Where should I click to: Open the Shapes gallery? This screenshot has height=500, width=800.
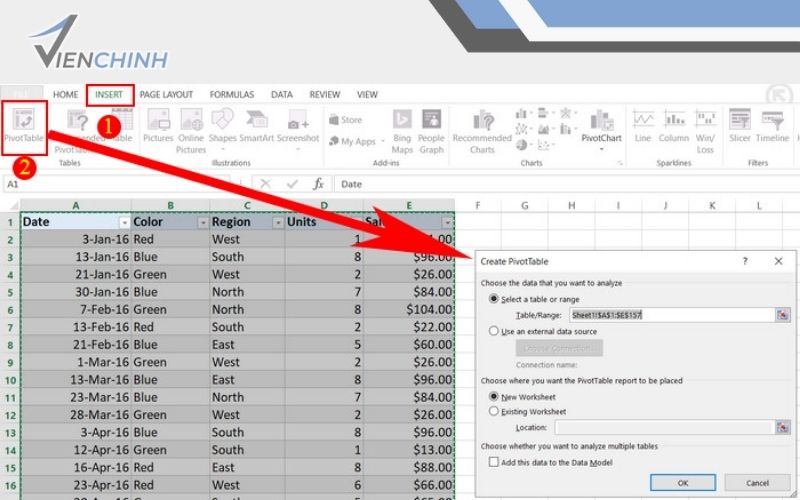click(222, 127)
